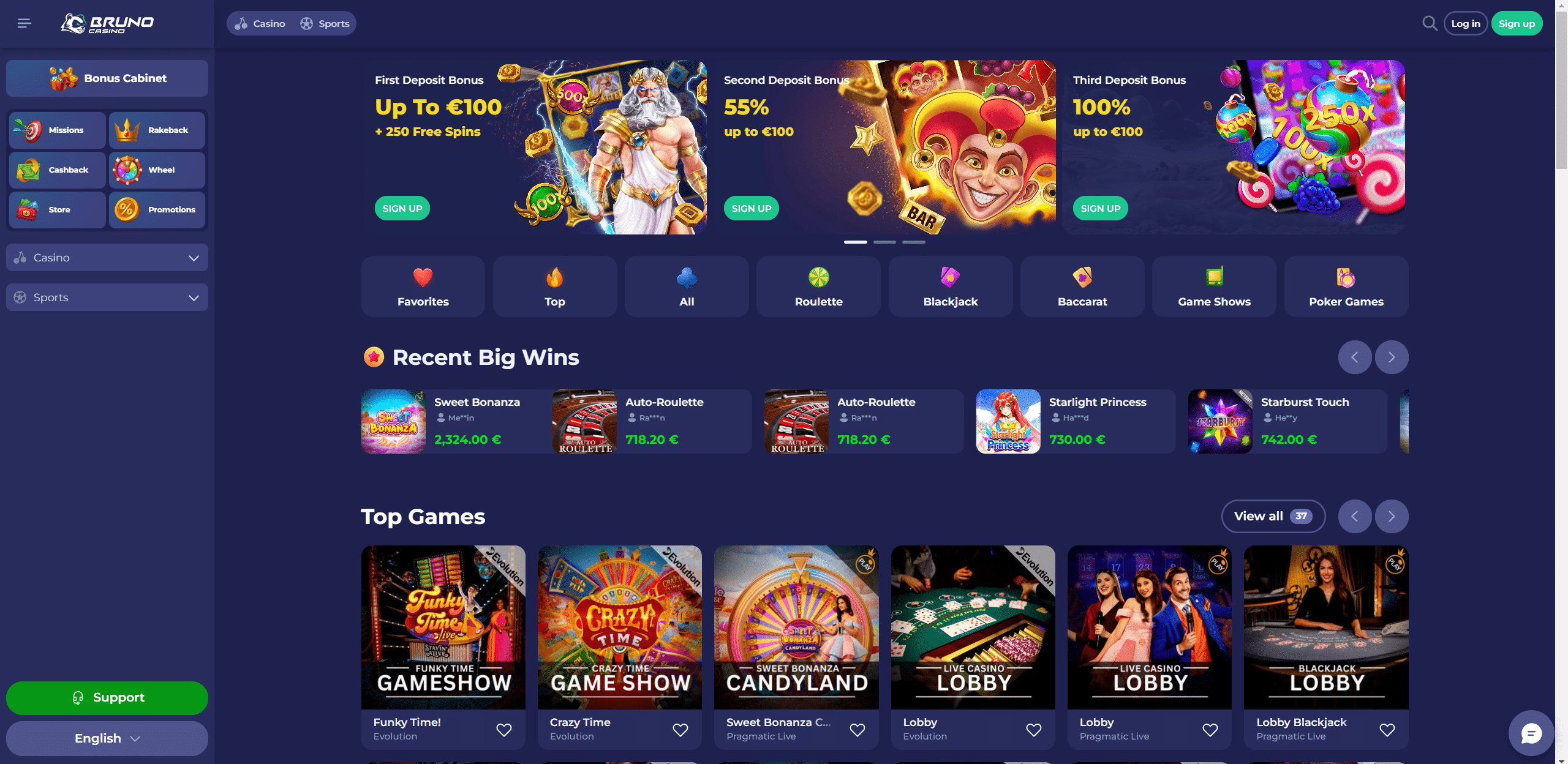
Task: Open the Sweet Bonanza Candyland thumbnail
Action: (796, 627)
